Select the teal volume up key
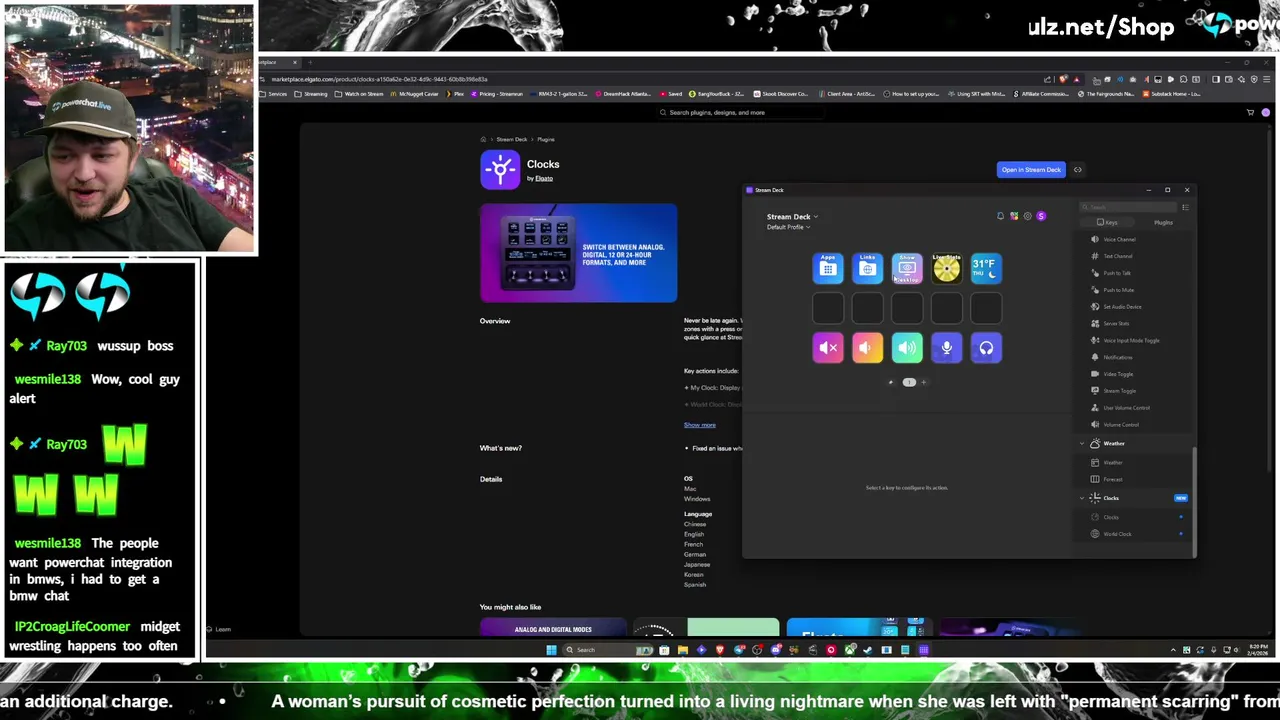The height and width of the screenshot is (720, 1280). (x=907, y=348)
